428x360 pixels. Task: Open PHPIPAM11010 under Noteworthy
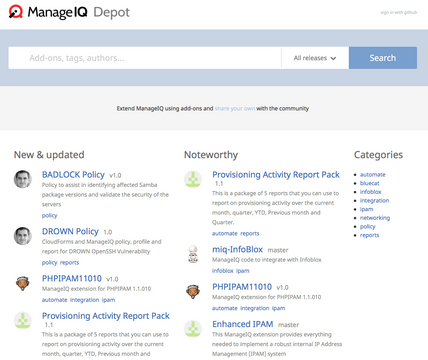242,287
